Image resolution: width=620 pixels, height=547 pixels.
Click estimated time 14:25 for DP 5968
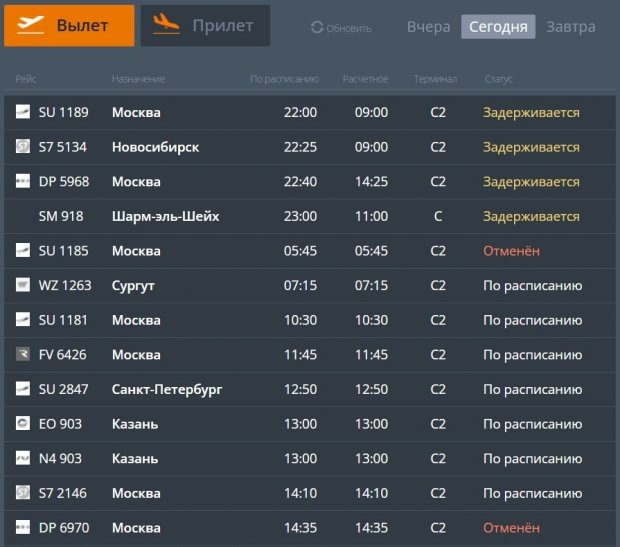coord(371,182)
